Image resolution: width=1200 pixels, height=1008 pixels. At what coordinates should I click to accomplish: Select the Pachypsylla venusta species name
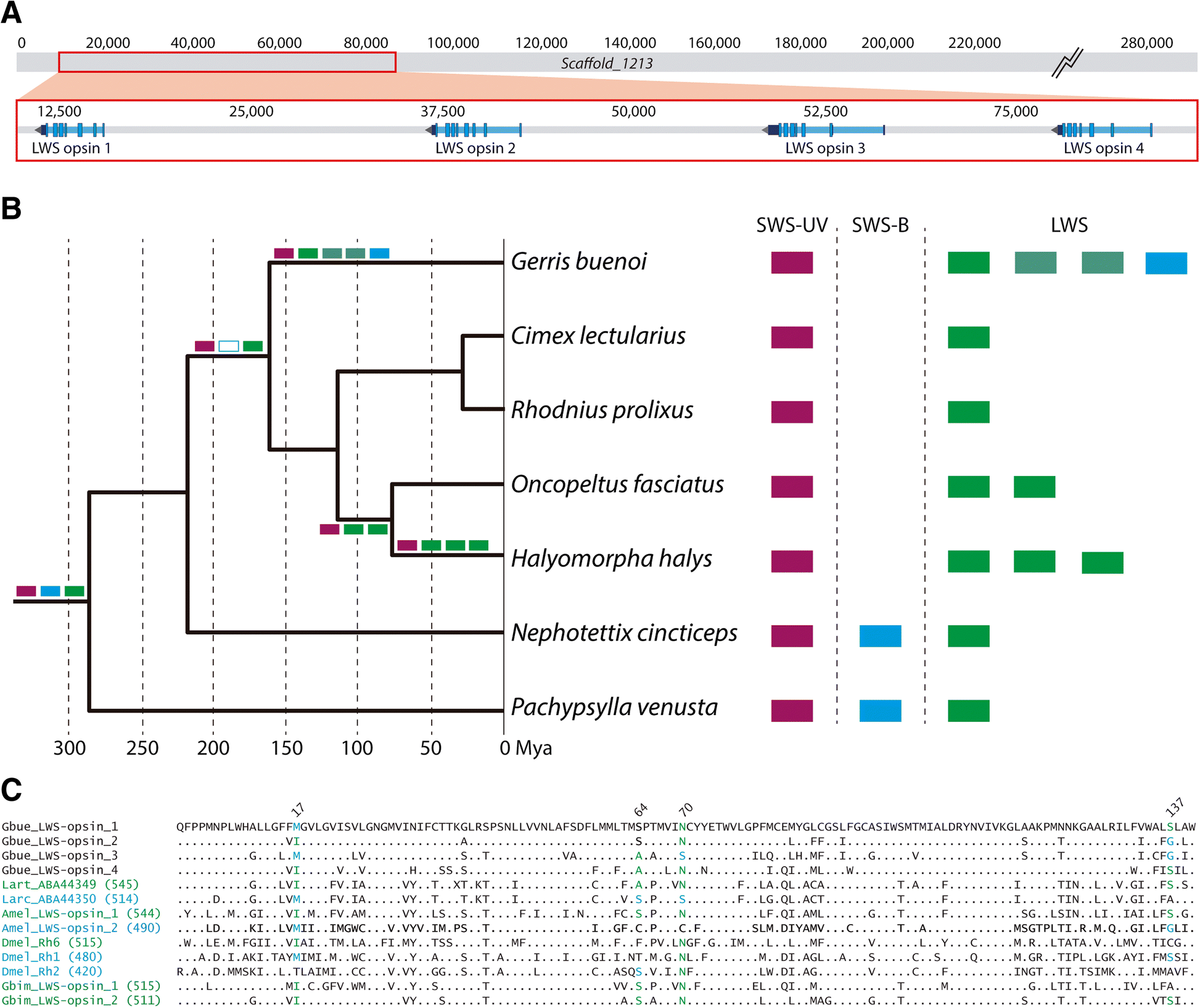coord(614,707)
